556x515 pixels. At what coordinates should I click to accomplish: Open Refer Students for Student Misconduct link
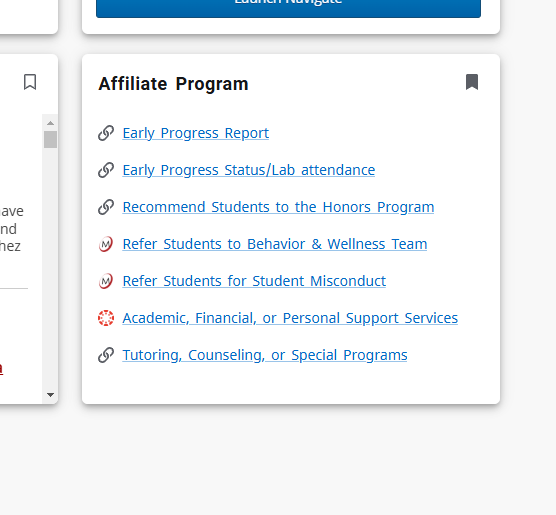(254, 281)
